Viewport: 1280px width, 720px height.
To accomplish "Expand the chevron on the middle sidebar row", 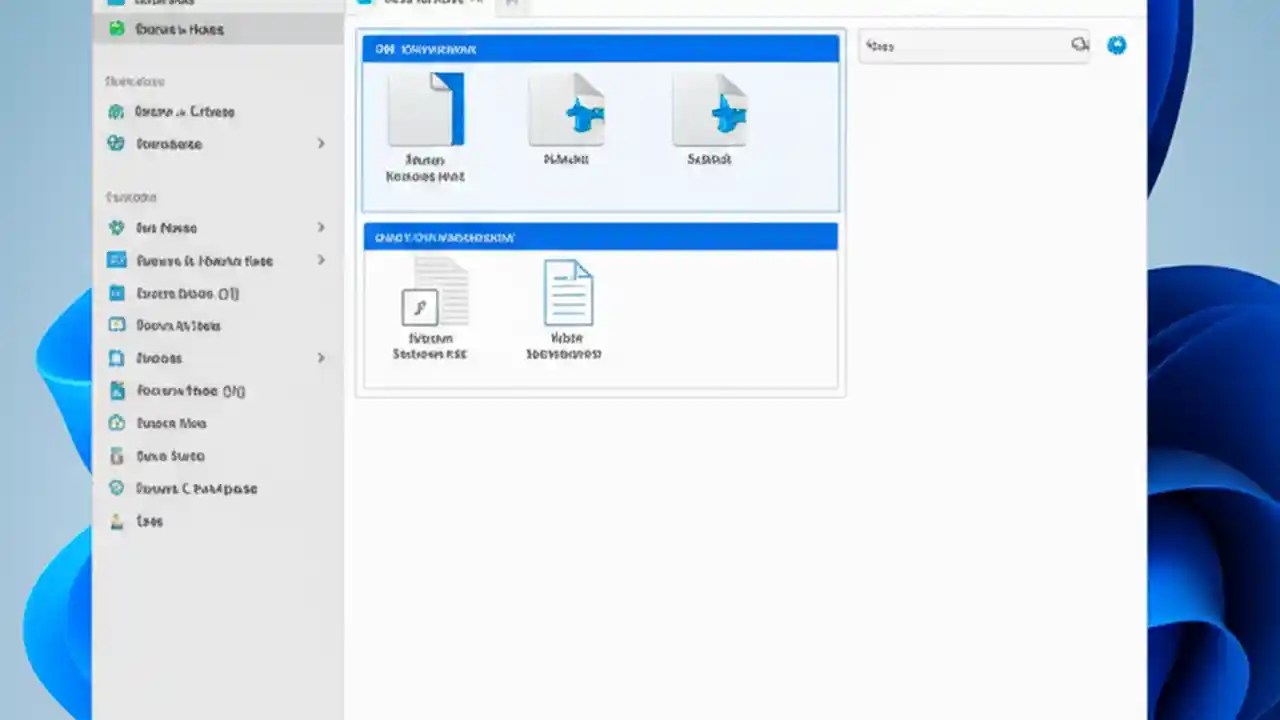I will pos(321,261).
